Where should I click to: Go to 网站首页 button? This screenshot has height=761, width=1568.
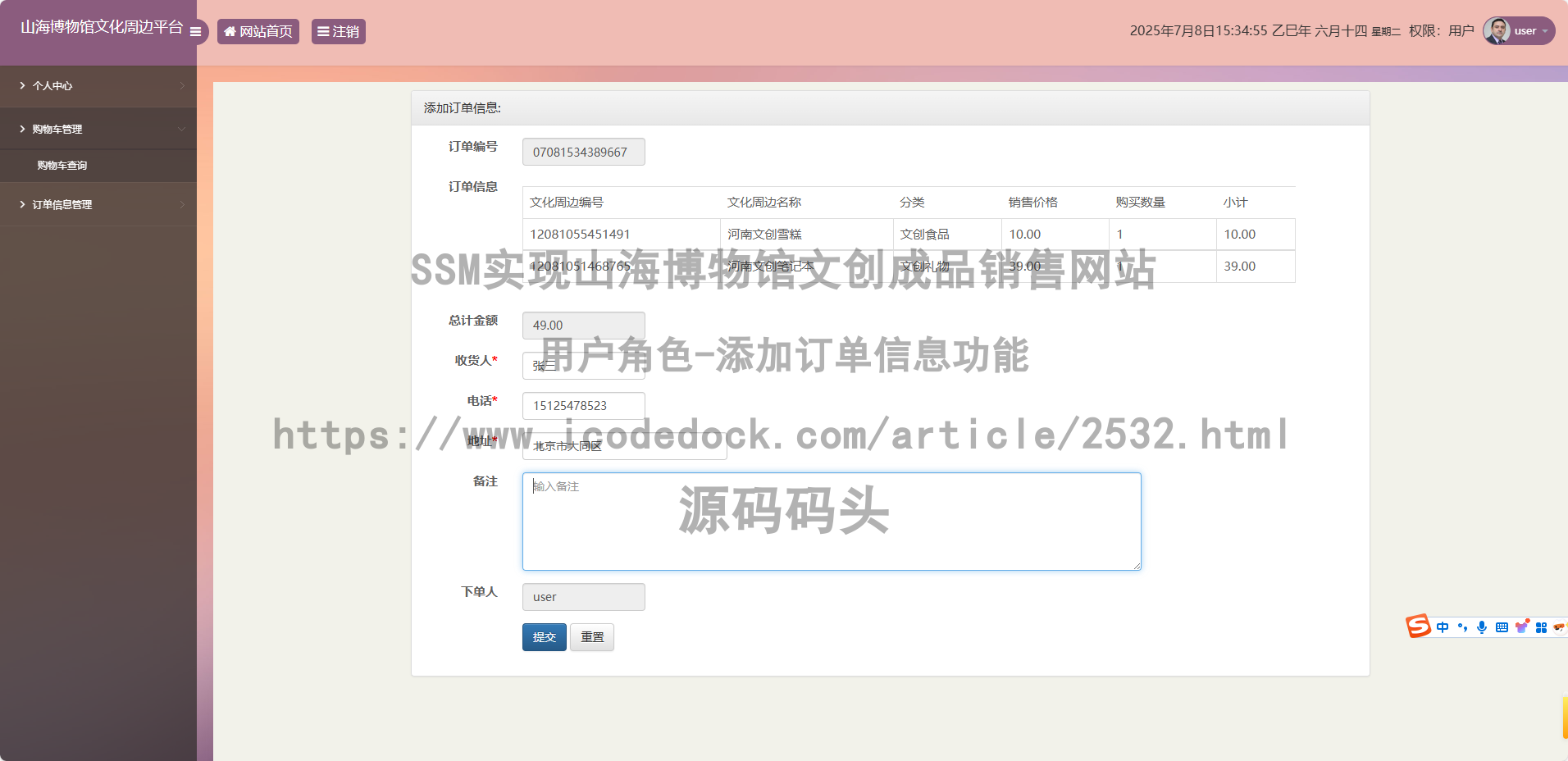[258, 31]
